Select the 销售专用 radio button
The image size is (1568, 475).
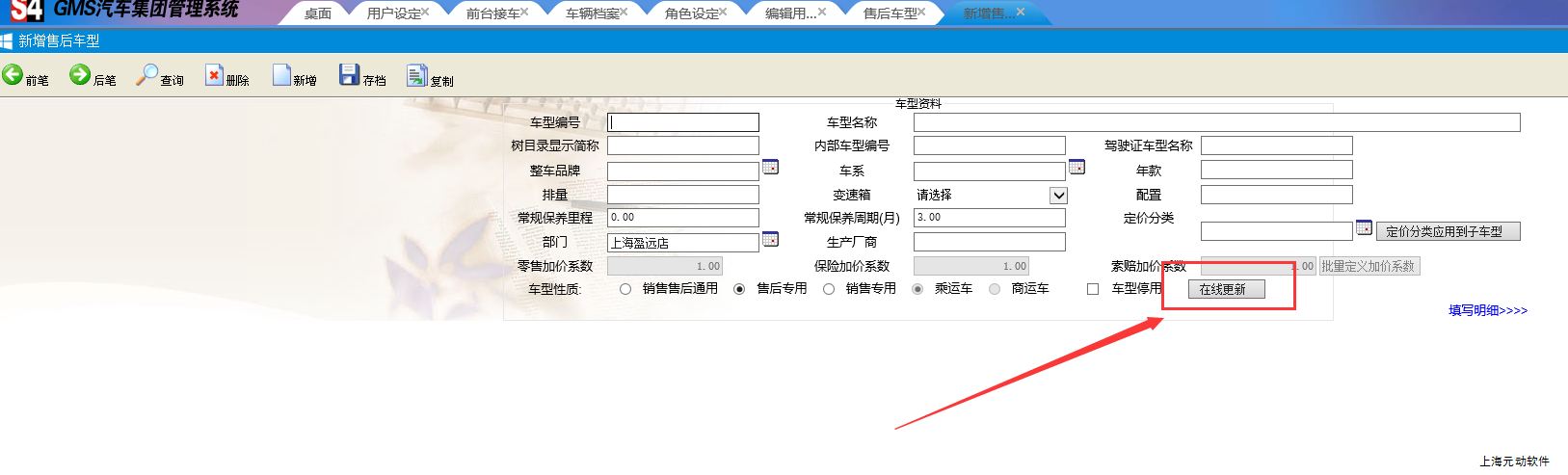click(829, 289)
